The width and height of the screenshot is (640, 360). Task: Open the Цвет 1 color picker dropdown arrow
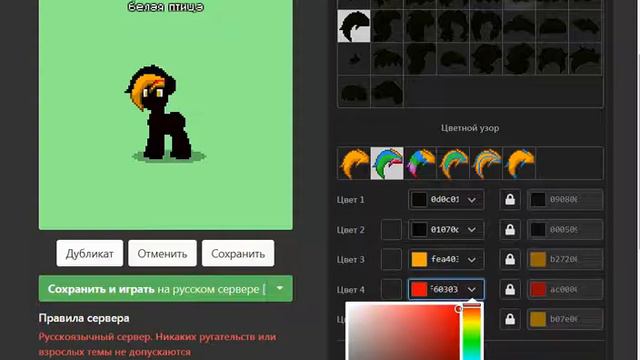pyautogui.click(x=471, y=200)
